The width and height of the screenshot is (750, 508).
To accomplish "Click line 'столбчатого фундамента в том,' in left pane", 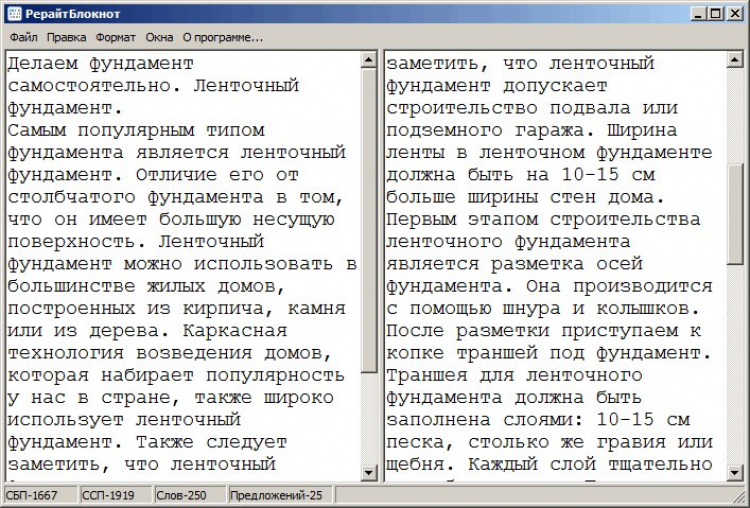I will (176, 198).
